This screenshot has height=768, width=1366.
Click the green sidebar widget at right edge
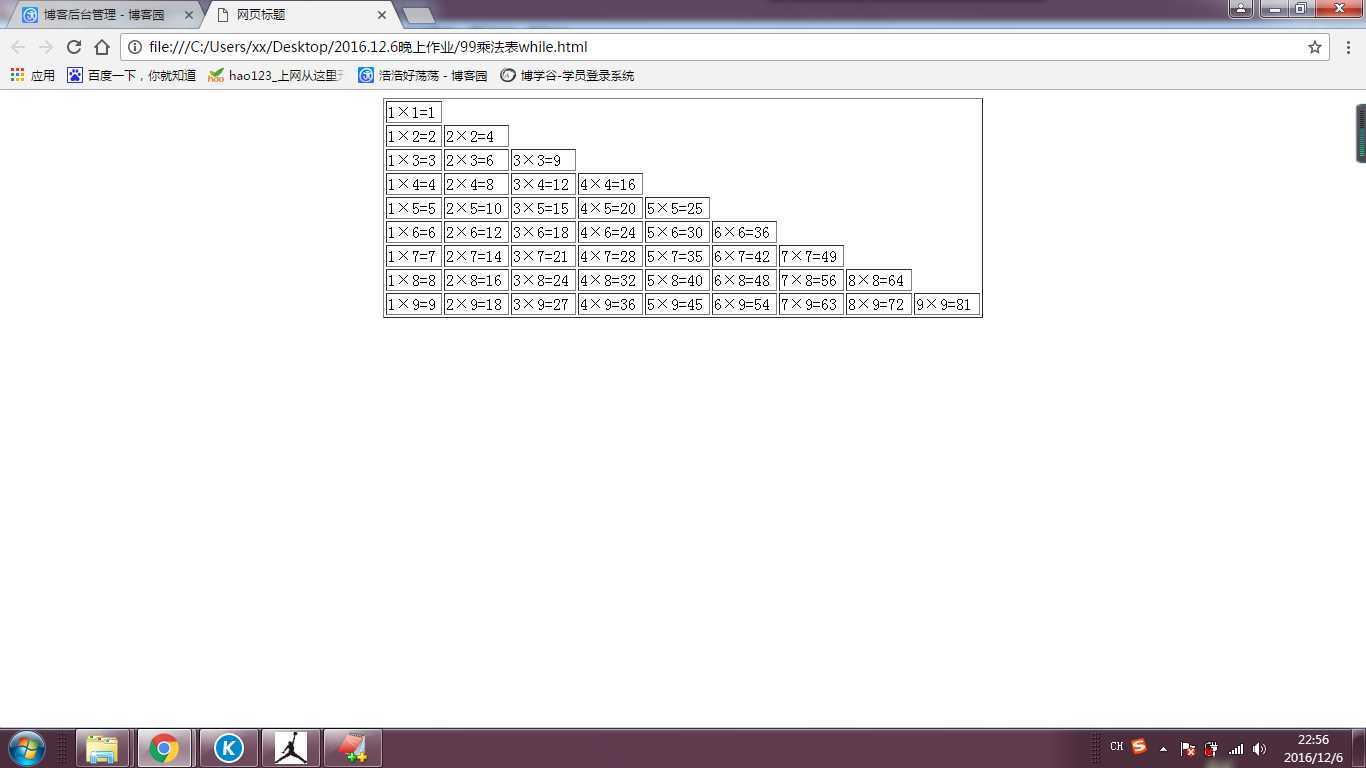coord(1360,133)
